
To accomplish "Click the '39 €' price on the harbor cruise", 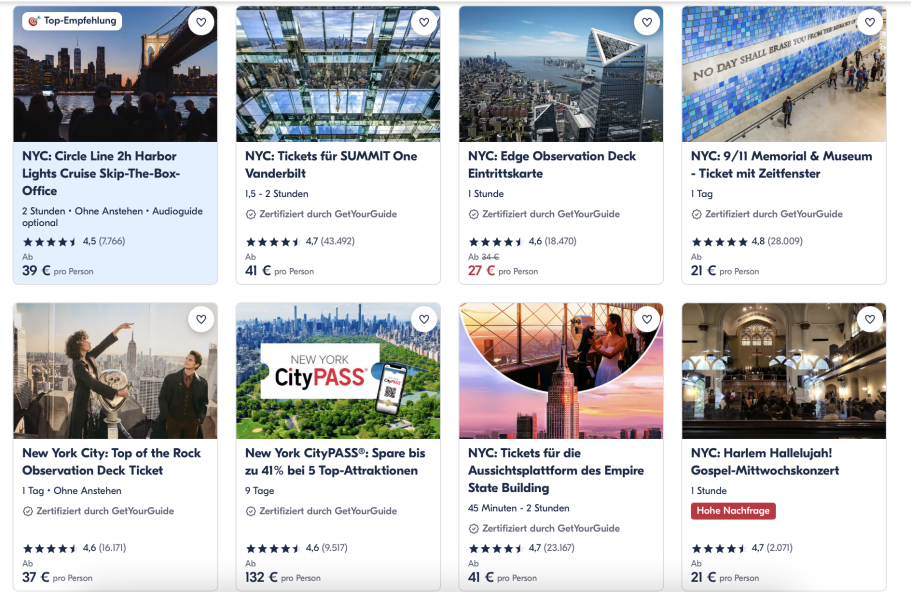I will tap(36, 271).
